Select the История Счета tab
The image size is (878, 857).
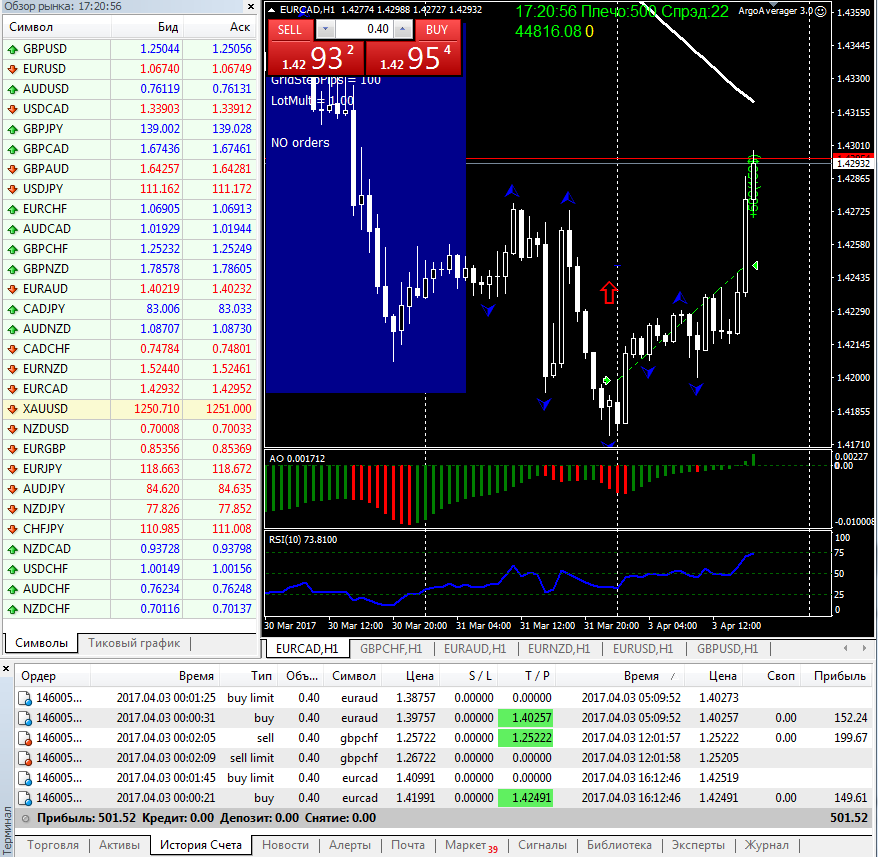pyautogui.click(x=200, y=845)
